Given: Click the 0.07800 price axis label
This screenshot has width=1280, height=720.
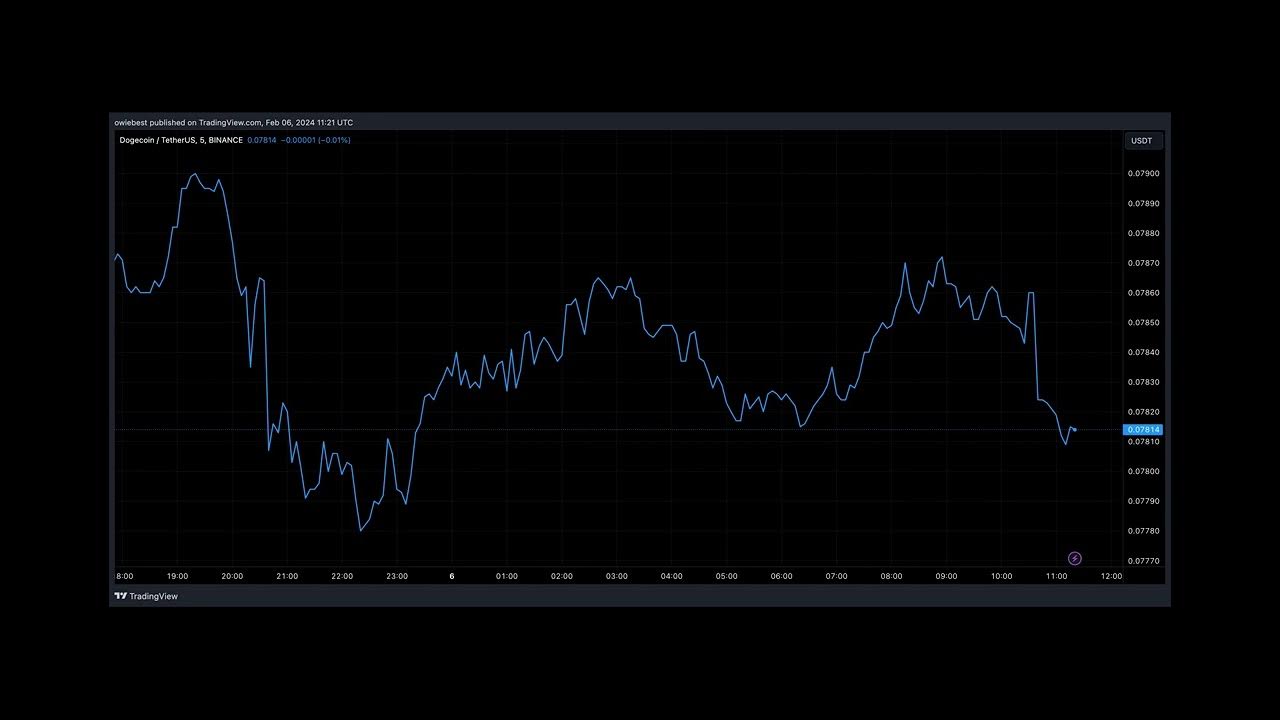Looking at the screenshot, I should 1144,472.
